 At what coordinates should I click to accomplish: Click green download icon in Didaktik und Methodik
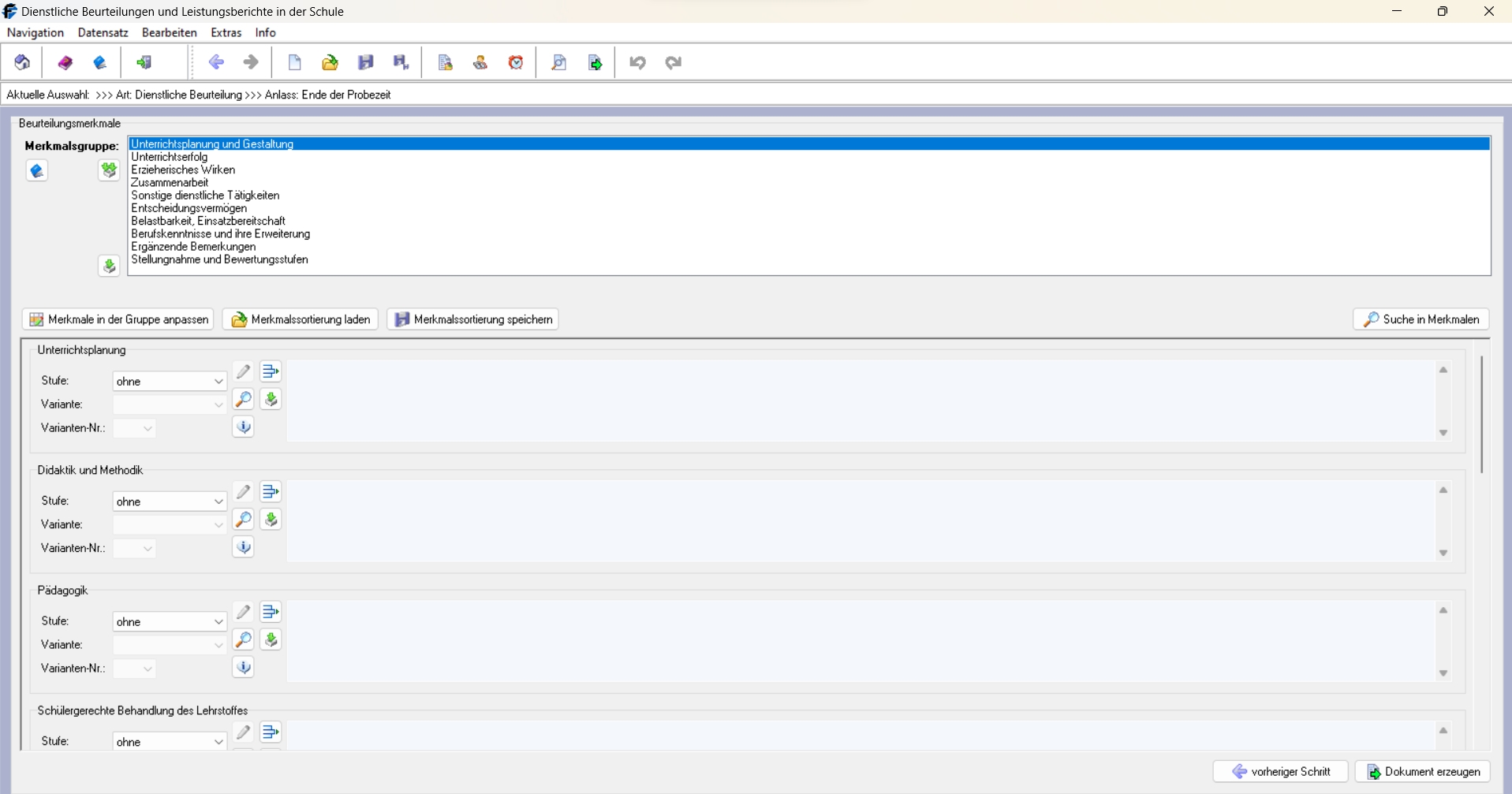click(x=271, y=520)
